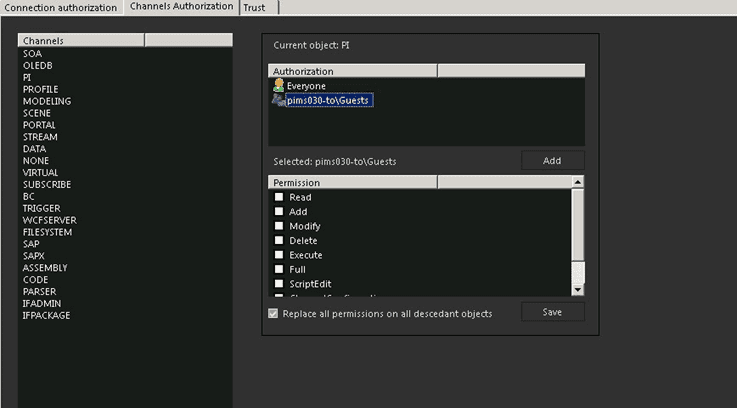
Task: Enable the Execute permission checkbox
Action: click(279, 255)
